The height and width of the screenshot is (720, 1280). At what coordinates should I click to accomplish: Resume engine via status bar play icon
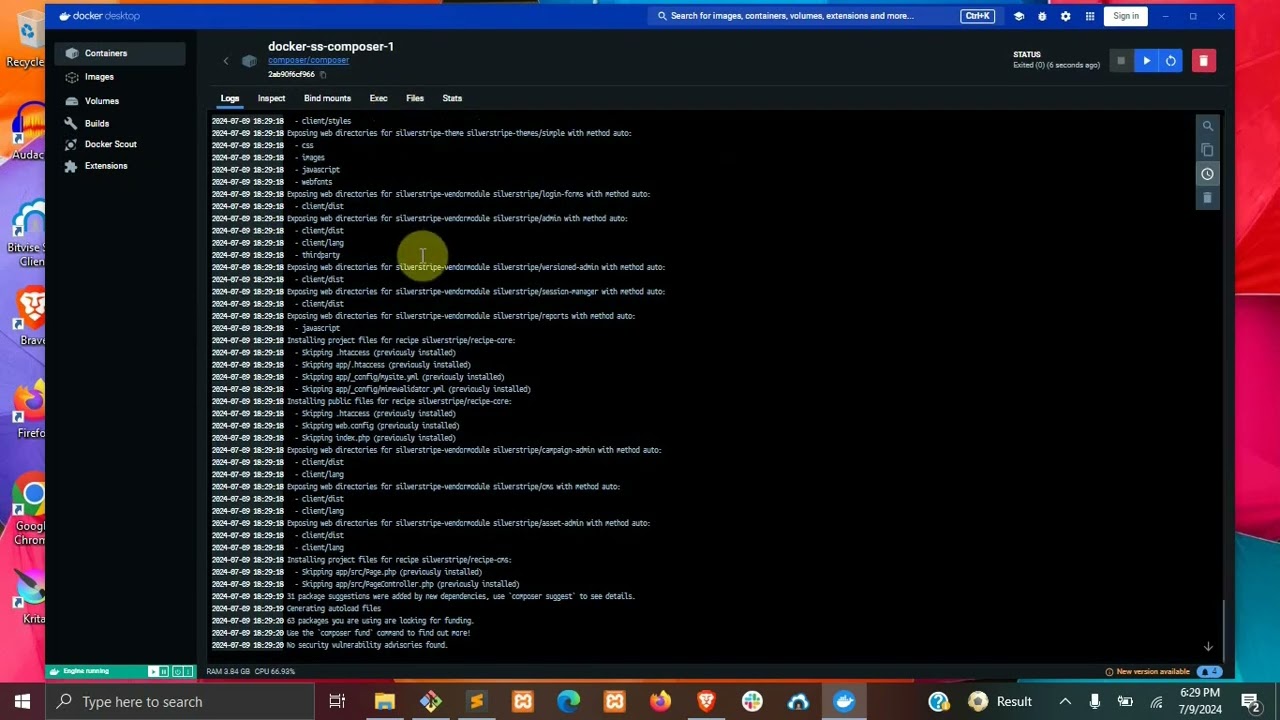click(153, 671)
